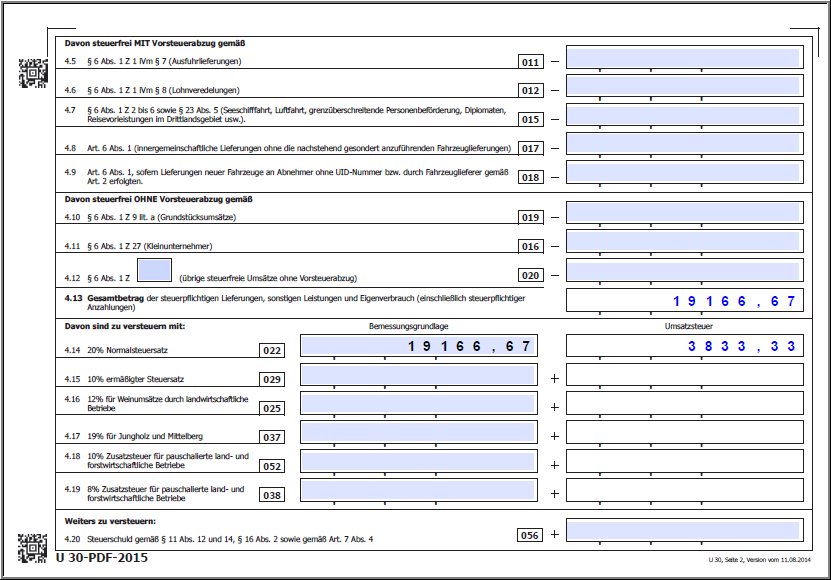Click heading 'Davon steuerfrei OHNE Vorsteuerabzug gemäß'
Viewport: 831px width, 580px height.
point(158,199)
